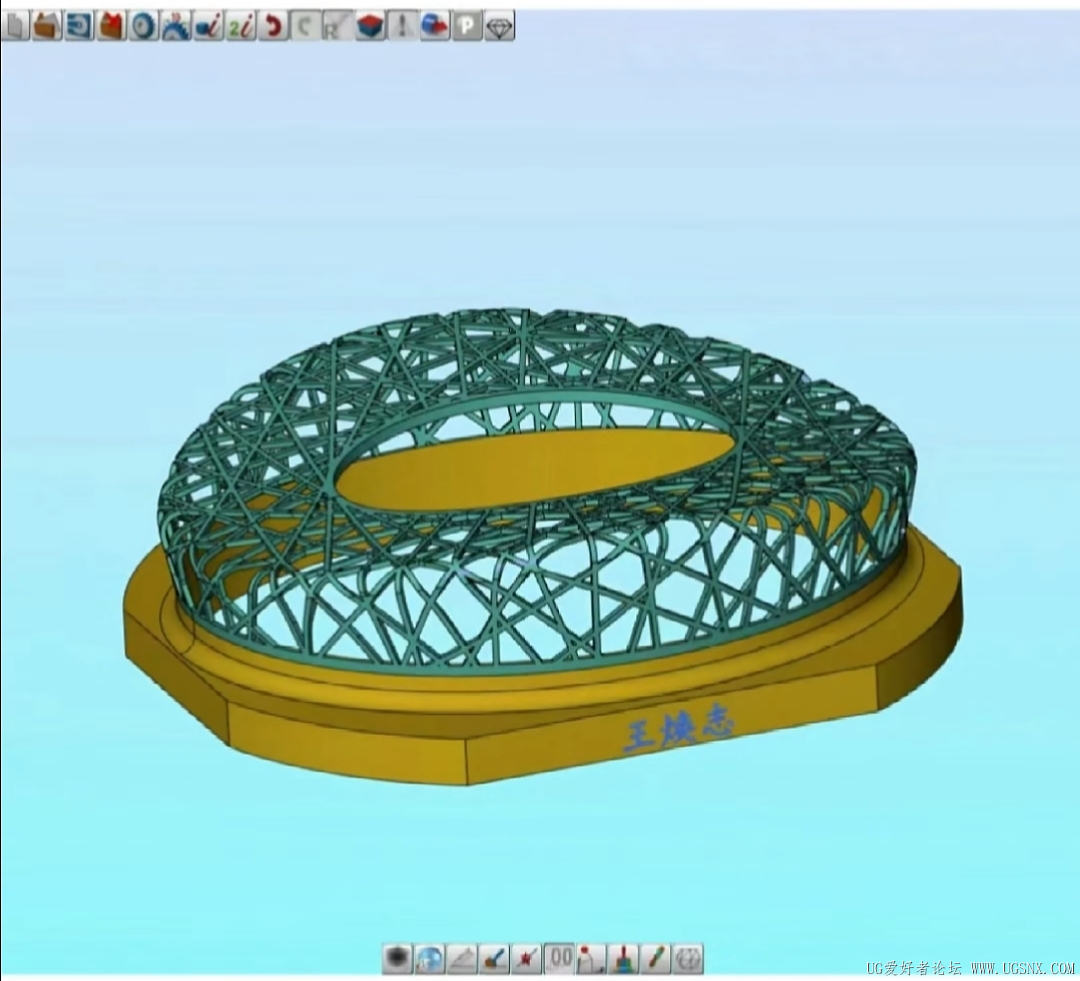The image size is (1080, 981).
Task: Click the grey exclamation mark icon
Action: [402, 27]
